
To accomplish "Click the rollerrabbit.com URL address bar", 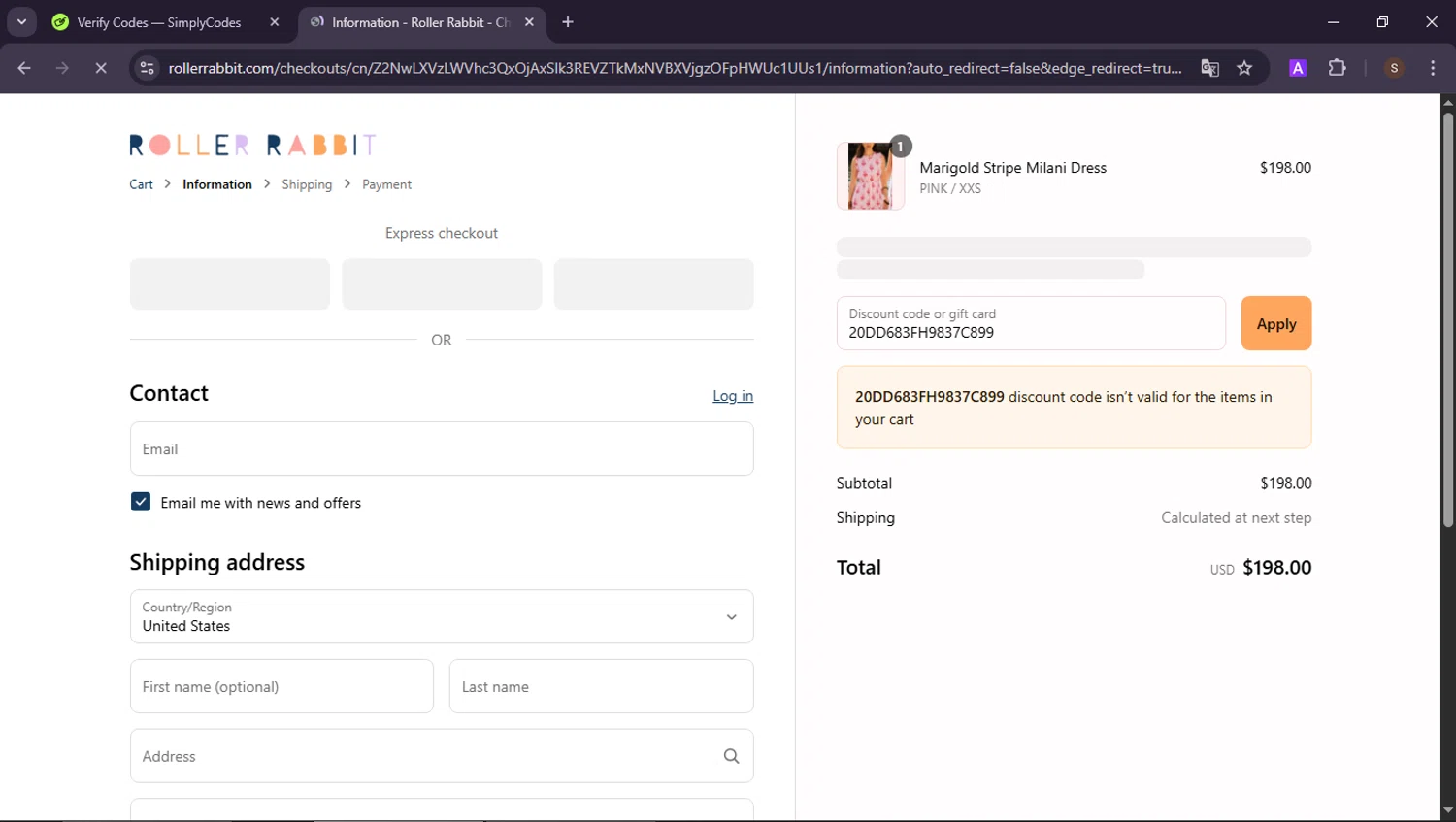I will [675, 68].
